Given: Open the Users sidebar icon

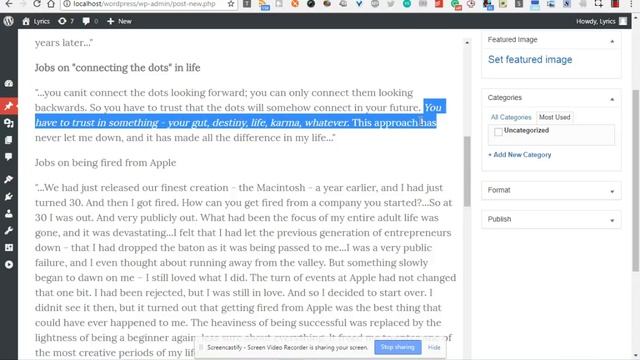Looking at the screenshot, I should pyautogui.click(x=9, y=213).
